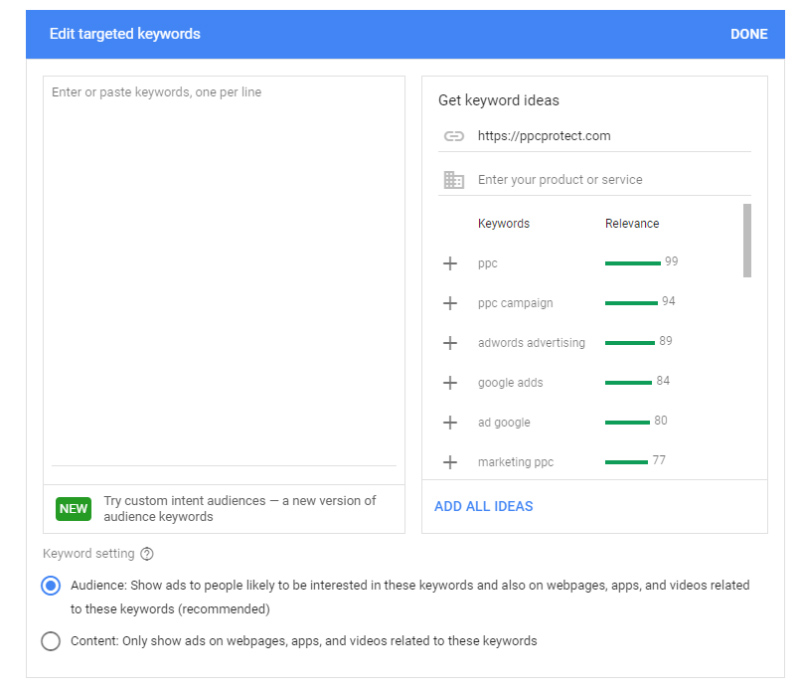Viewport: 800px width, 687px height.
Task: Edit the https://ppcprotect.com URL field
Action: point(610,136)
